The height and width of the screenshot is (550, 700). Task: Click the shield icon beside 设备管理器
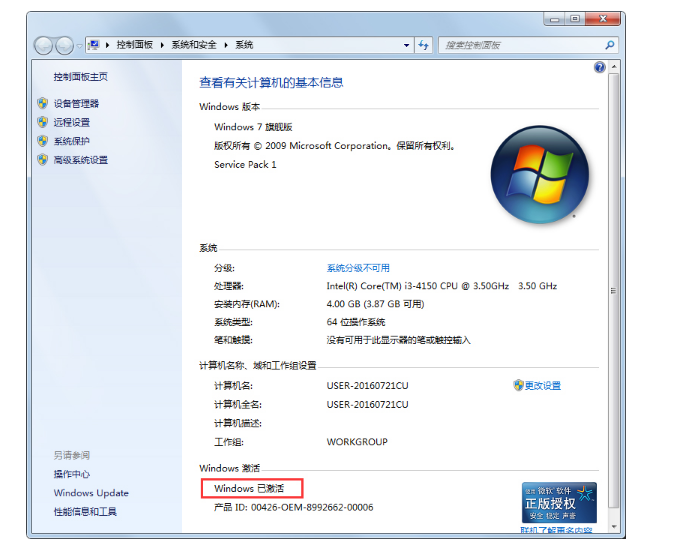pos(43,104)
